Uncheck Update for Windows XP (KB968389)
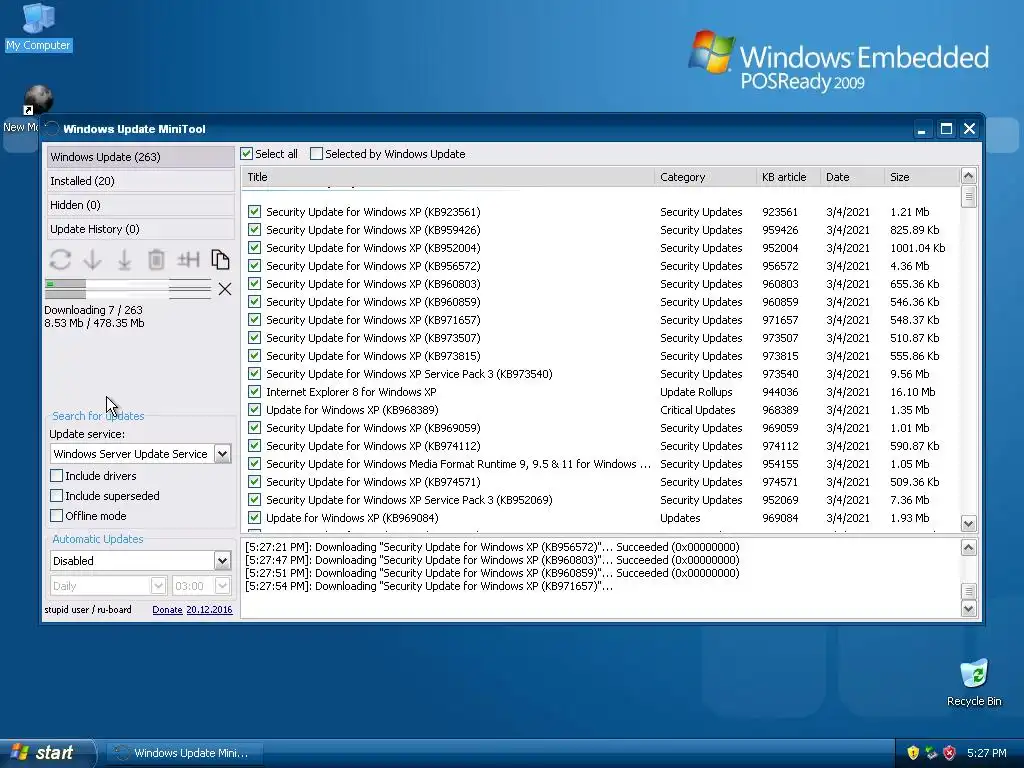The image size is (1024, 768). [x=255, y=409]
